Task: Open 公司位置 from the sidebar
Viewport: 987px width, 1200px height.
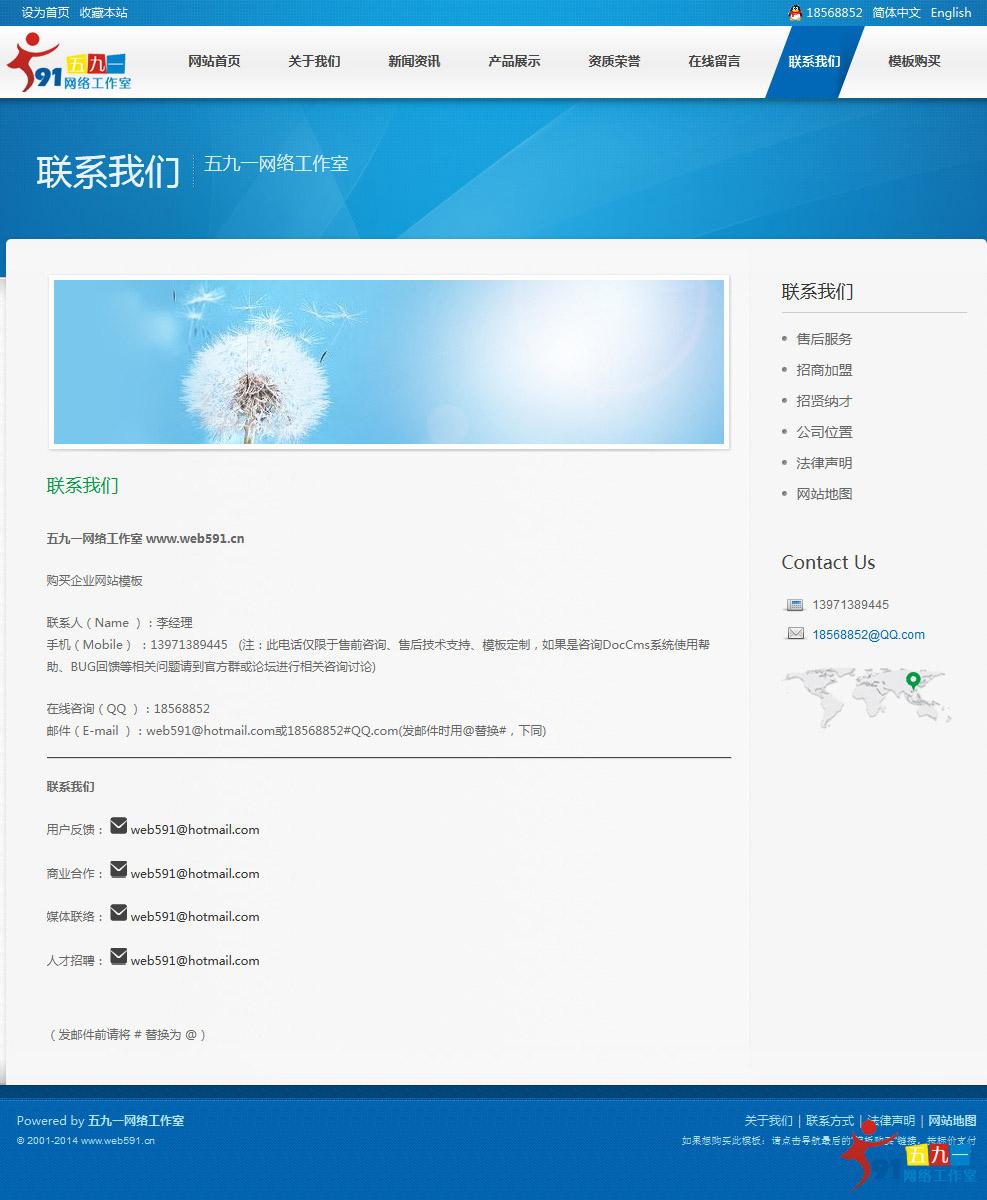Action: [x=823, y=431]
